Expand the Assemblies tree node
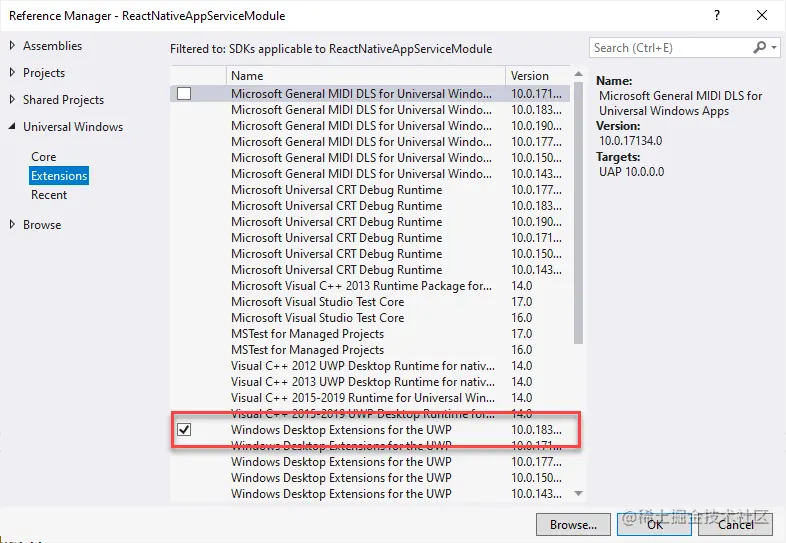This screenshot has width=786, height=543. coord(13,46)
